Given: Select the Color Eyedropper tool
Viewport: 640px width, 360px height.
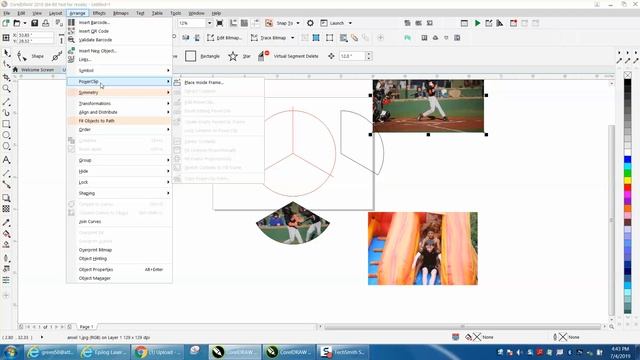Looking at the screenshot, I should pyautogui.click(x=6, y=222).
